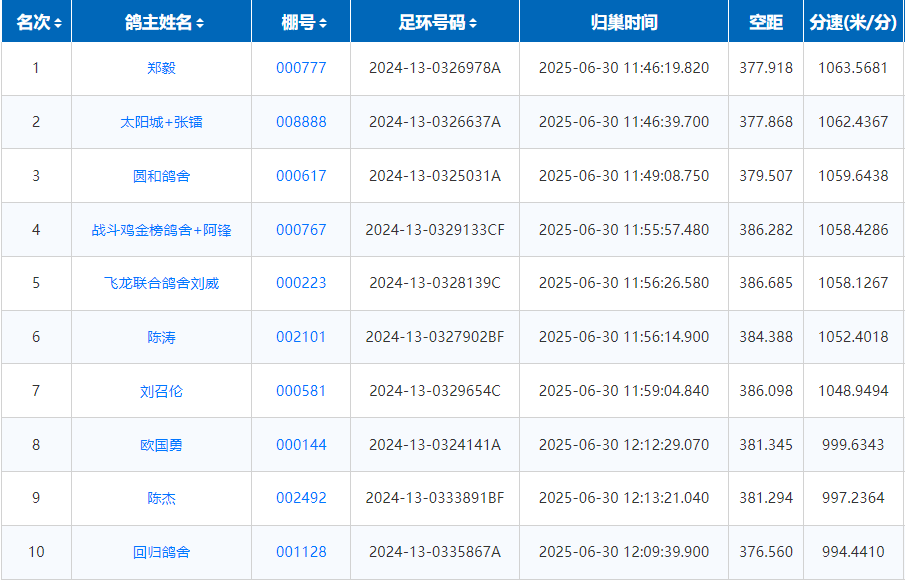Select owner 刘召伦 link
Screen dimensions: 905x580
161,391
